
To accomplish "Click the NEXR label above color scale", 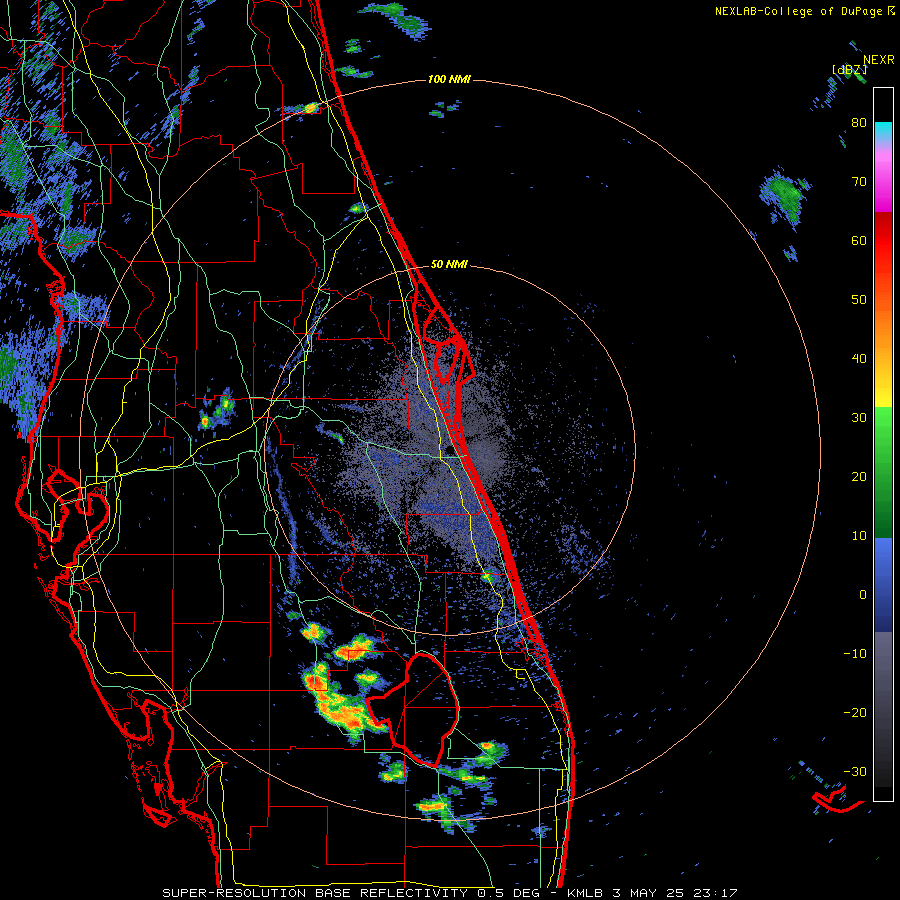I will point(879,60).
